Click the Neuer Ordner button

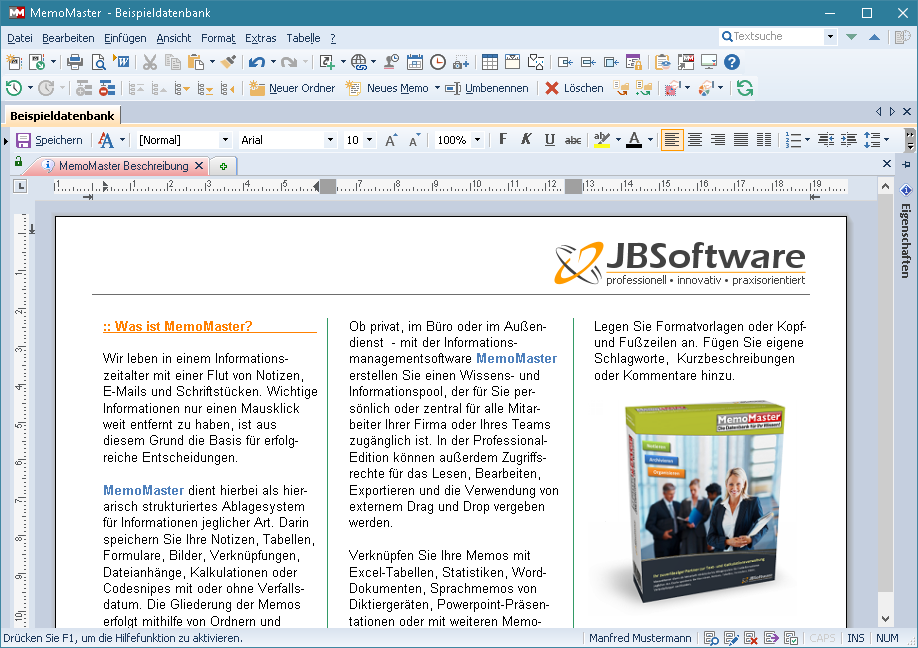tap(292, 88)
